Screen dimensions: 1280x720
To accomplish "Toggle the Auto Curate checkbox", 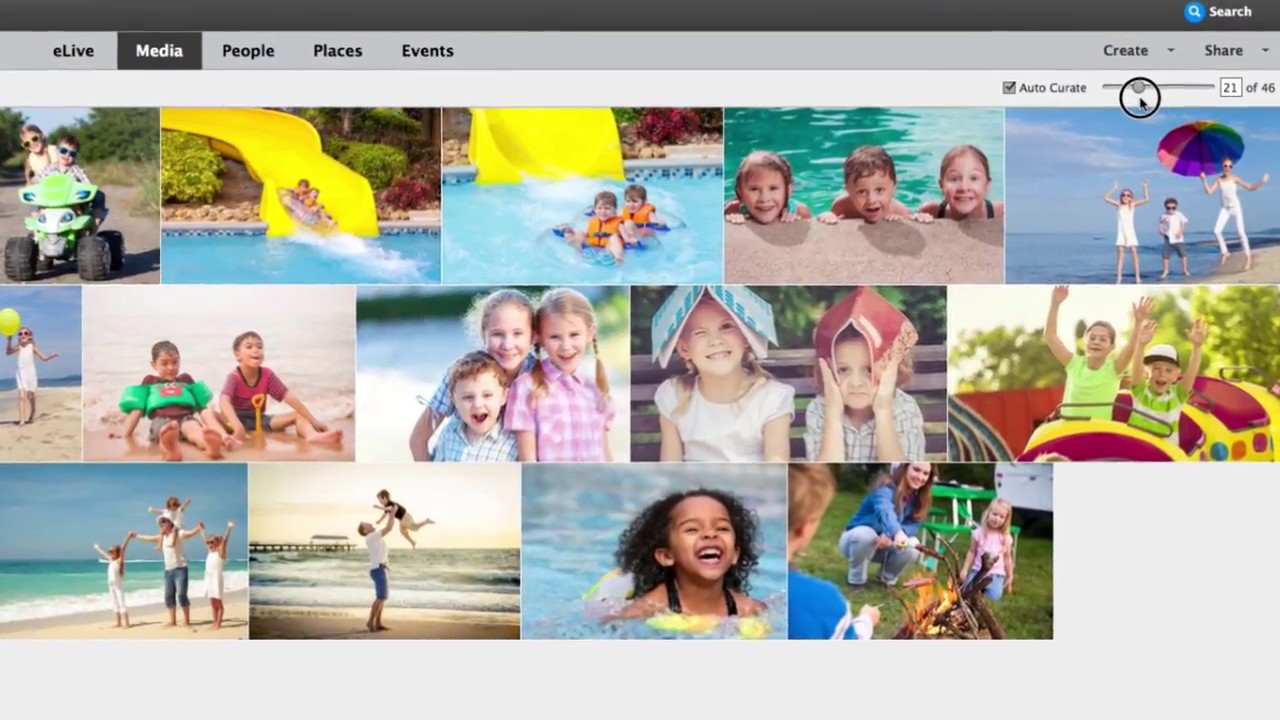I will pos(1009,88).
